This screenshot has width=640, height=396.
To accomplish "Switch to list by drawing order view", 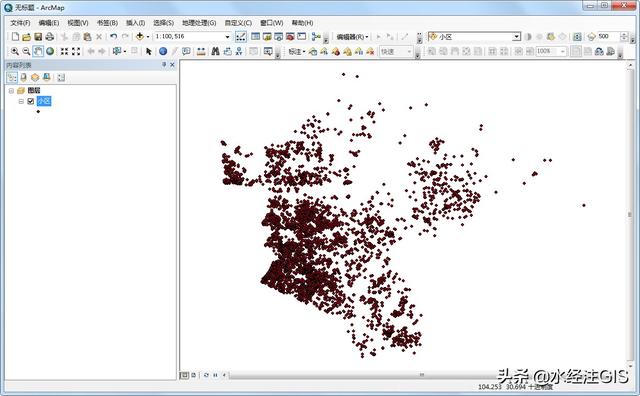I will (12, 78).
